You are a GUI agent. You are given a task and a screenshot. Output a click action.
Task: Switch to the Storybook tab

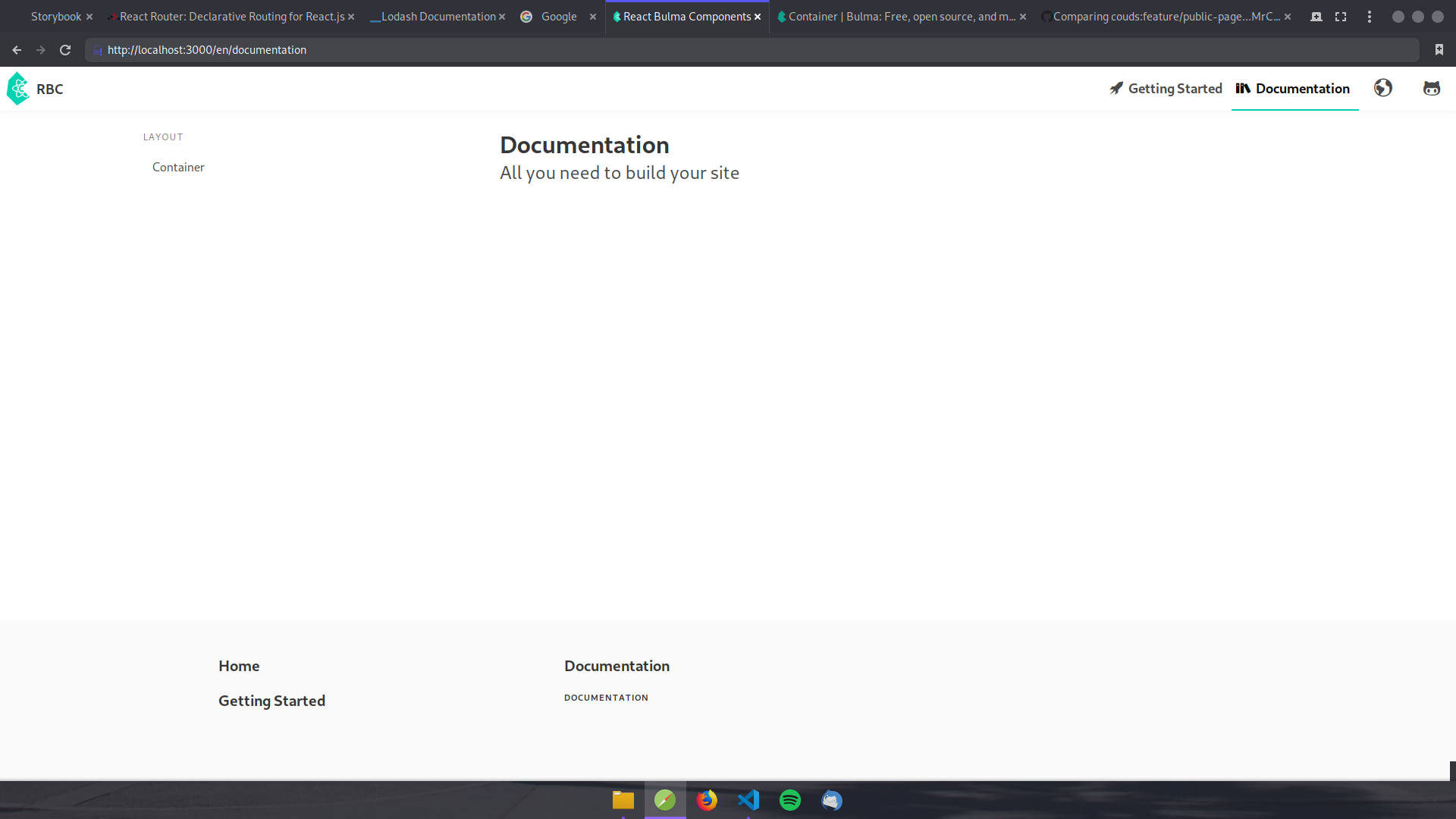pos(55,17)
